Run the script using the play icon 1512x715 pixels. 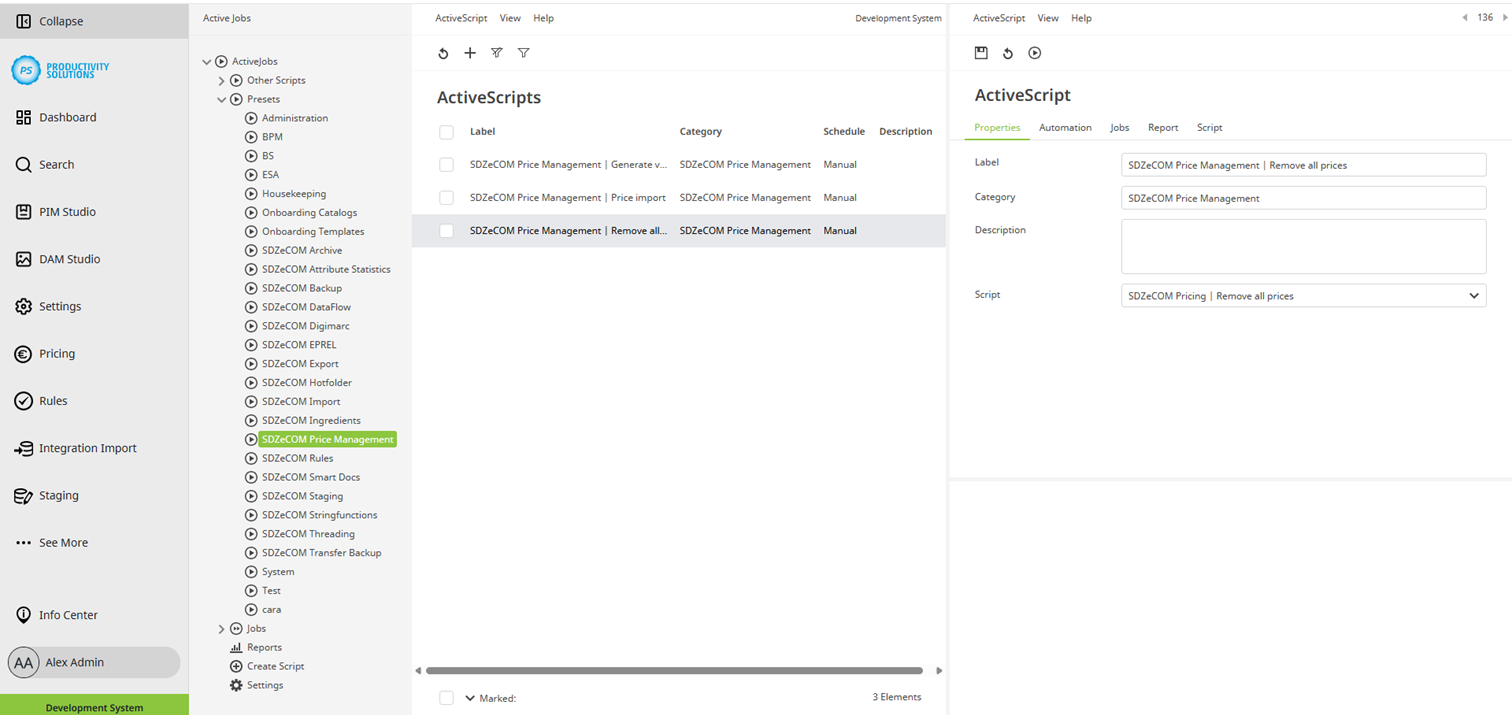[x=1034, y=53]
